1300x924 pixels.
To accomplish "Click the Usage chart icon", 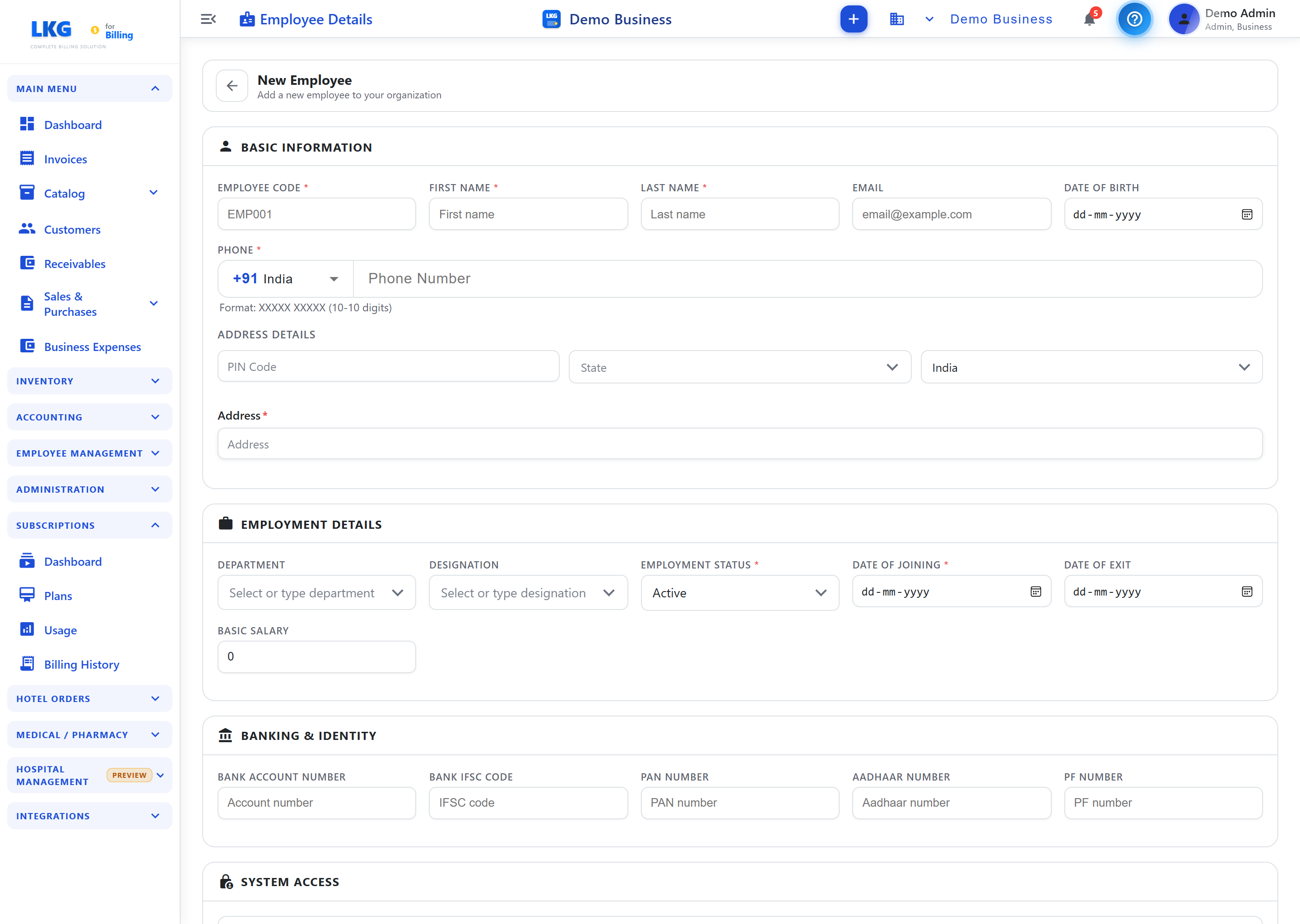I will pyautogui.click(x=27, y=629).
